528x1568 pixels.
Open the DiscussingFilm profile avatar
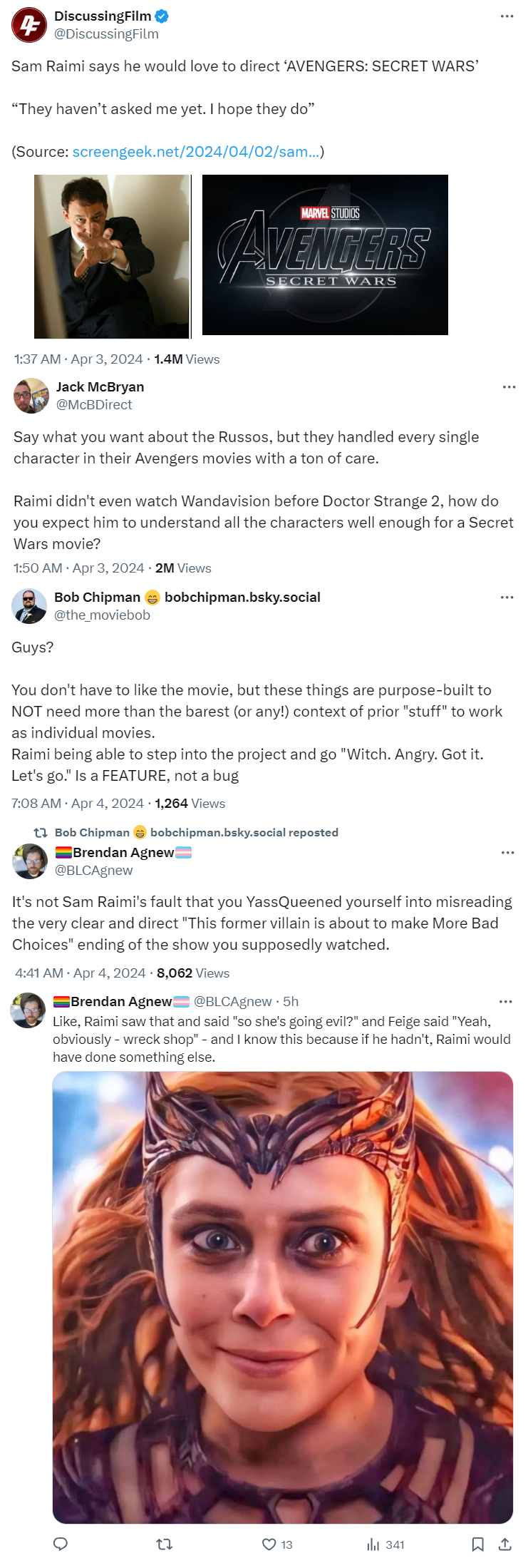(x=29, y=25)
